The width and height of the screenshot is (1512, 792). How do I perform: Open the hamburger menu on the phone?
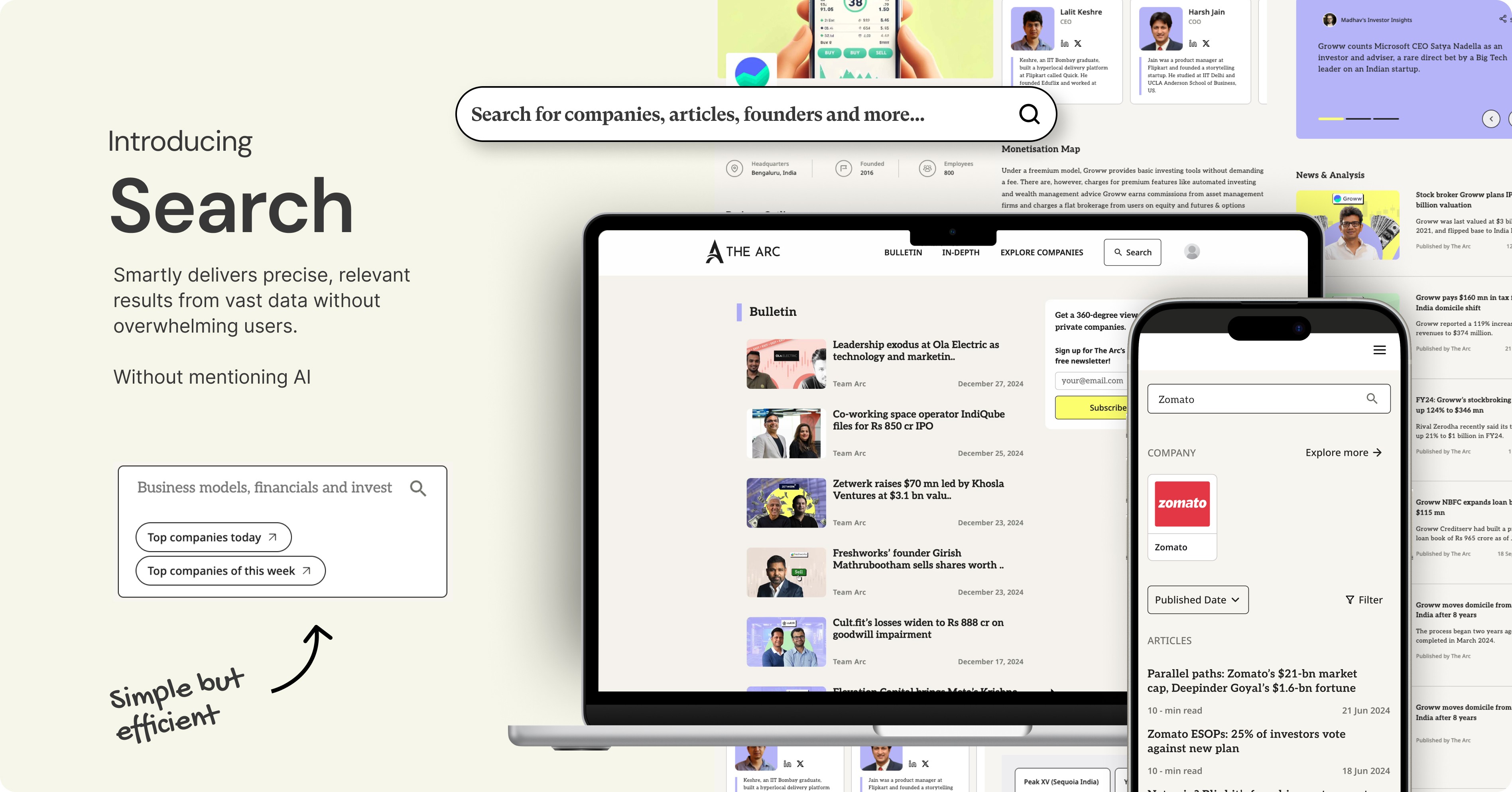[x=1379, y=350]
